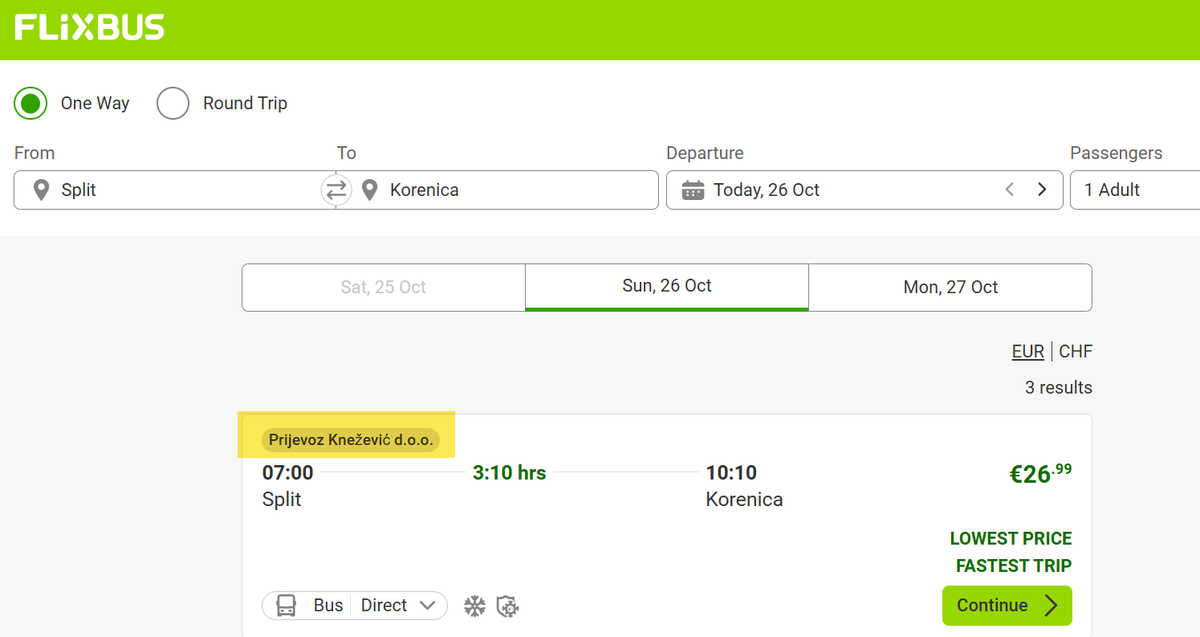Click the calendar icon in Departure
Viewport: 1200px width, 637px height.
tap(693, 190)
